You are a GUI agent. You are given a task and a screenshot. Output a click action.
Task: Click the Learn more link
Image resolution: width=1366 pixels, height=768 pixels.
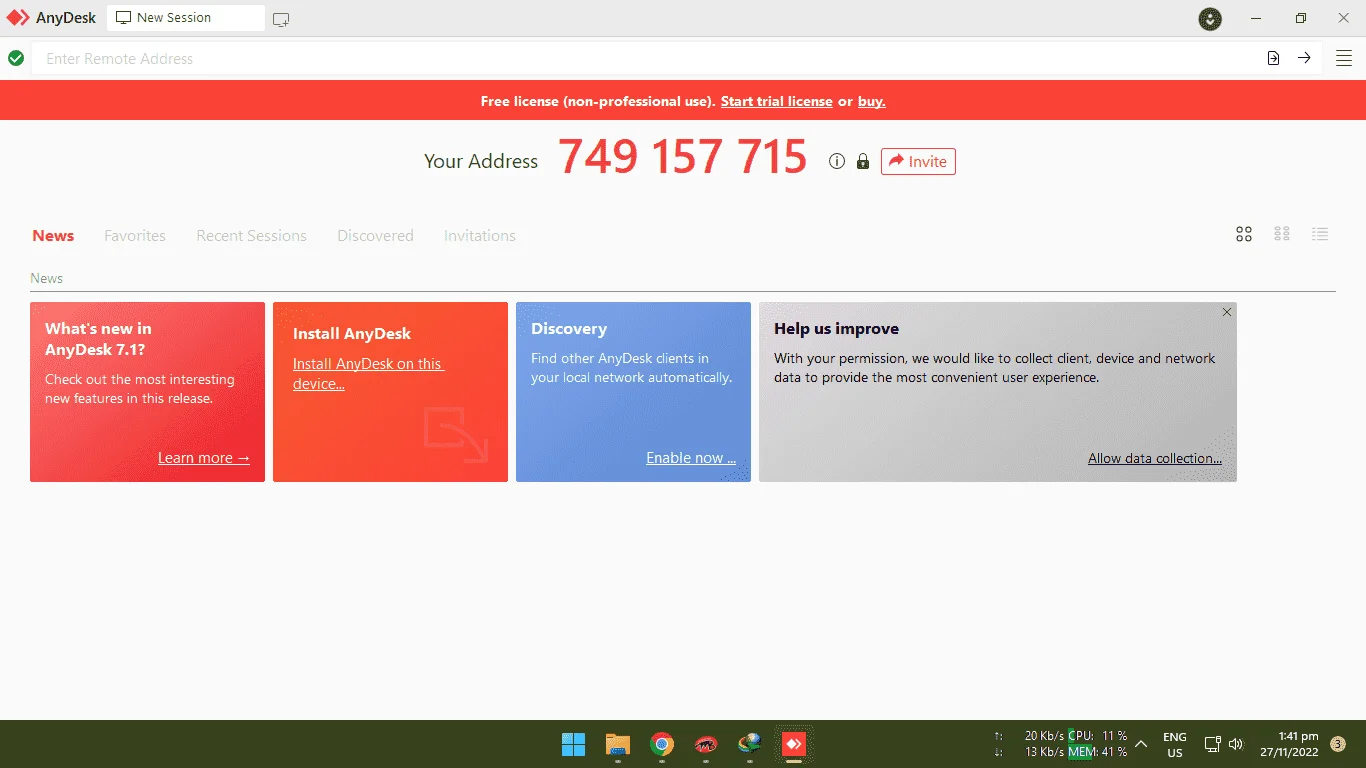(204, 458)
